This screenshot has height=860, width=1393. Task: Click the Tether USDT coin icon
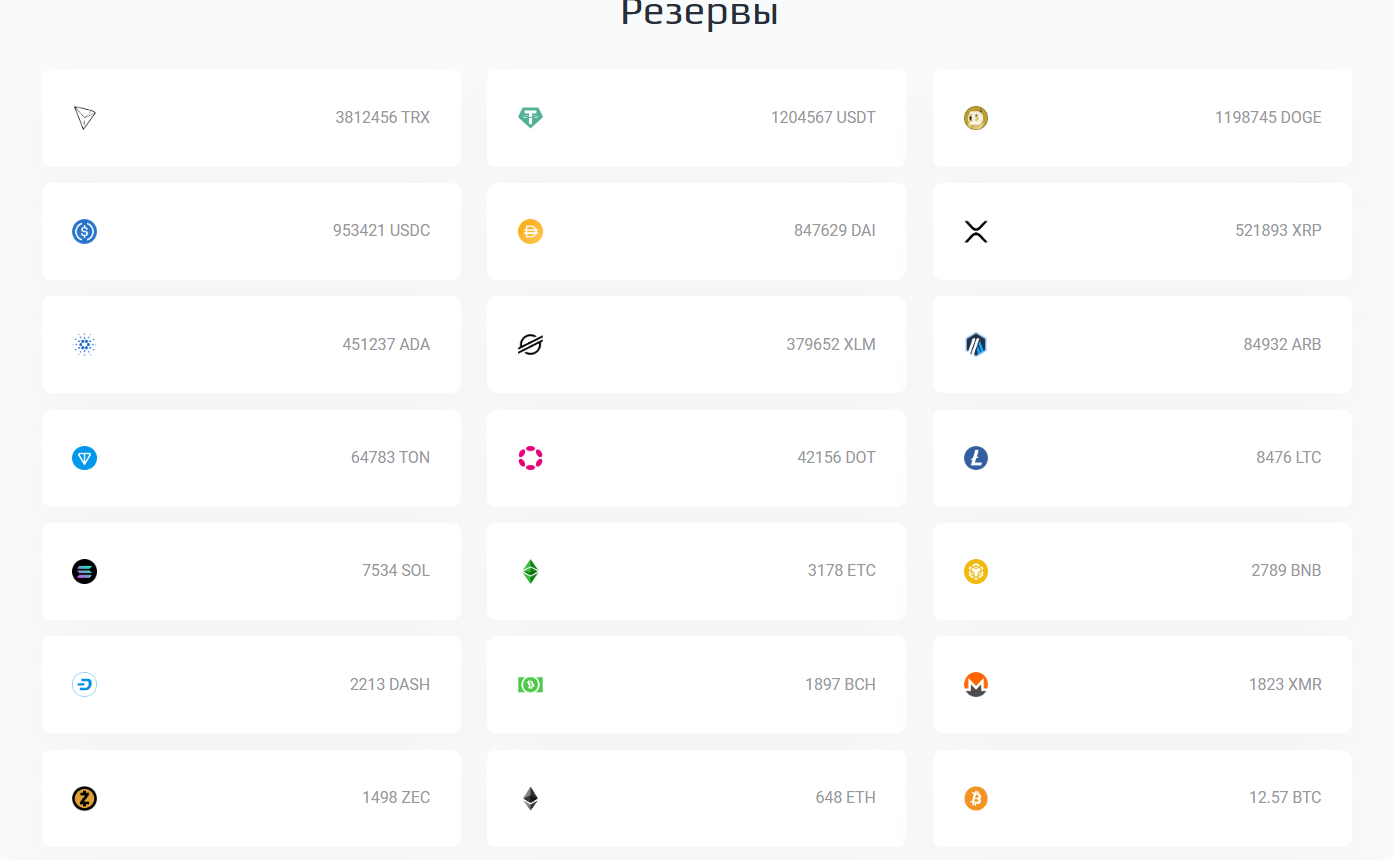tap(530, 118)
